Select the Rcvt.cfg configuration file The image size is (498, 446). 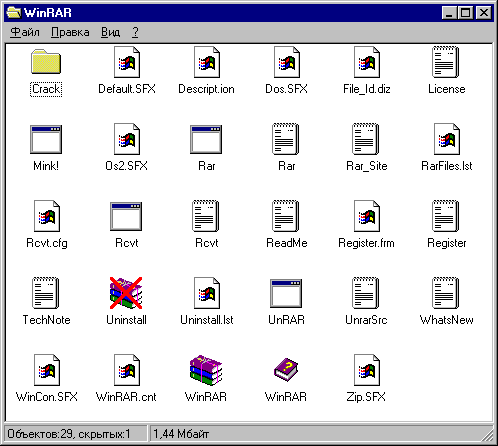click(x=47, y=216)
